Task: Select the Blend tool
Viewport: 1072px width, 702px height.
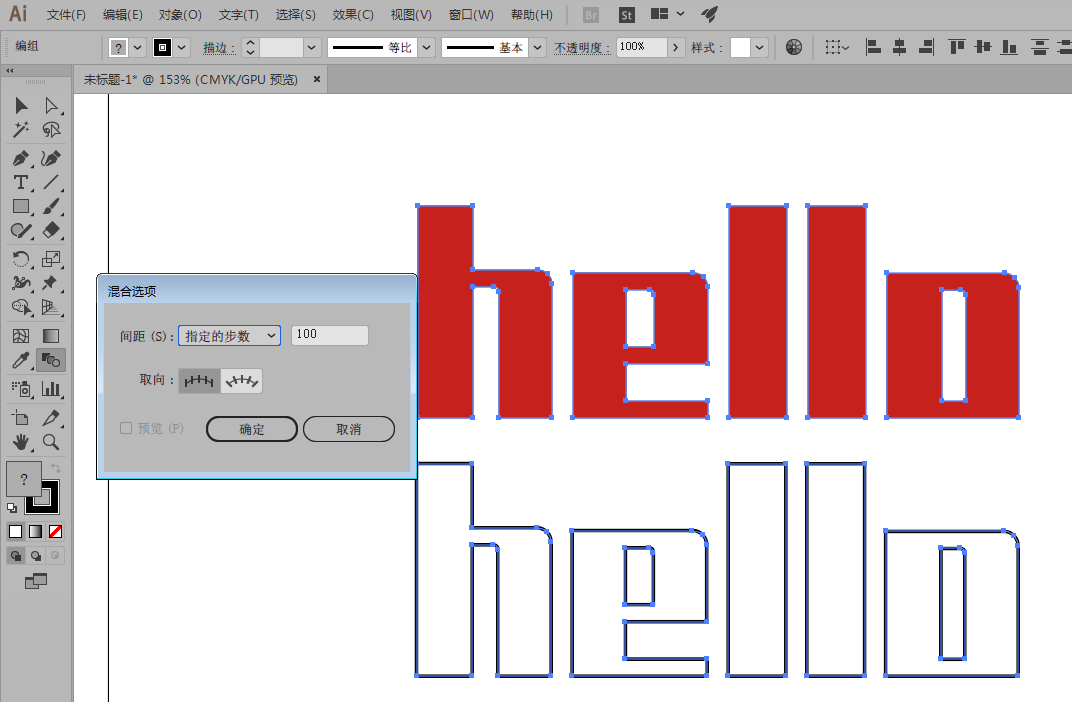Action: point(51,360)
